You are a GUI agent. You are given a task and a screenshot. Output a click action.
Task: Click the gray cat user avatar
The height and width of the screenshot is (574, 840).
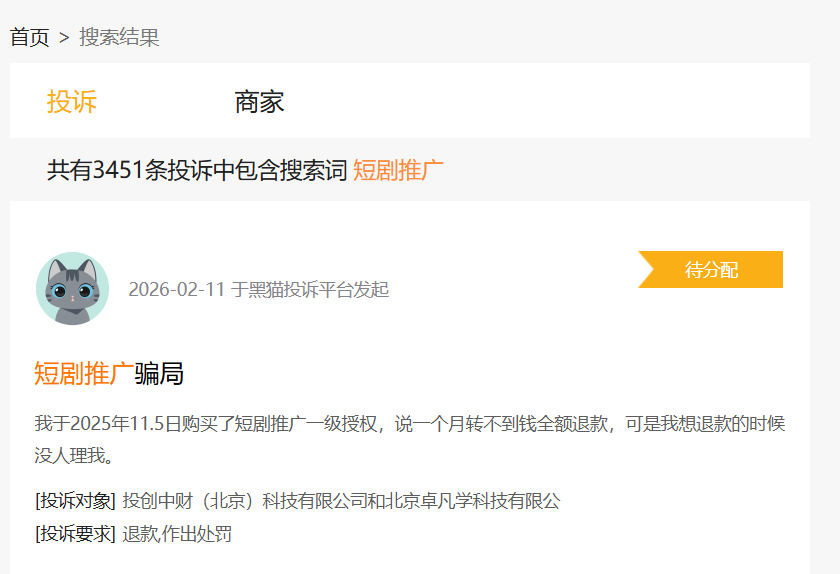(72, 288)
